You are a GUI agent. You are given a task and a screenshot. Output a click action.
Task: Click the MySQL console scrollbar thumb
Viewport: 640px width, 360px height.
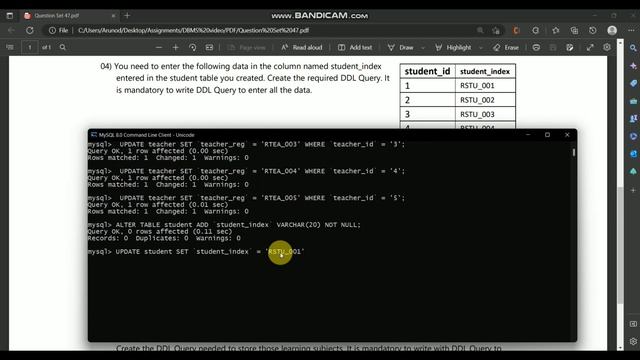[574, 152]
